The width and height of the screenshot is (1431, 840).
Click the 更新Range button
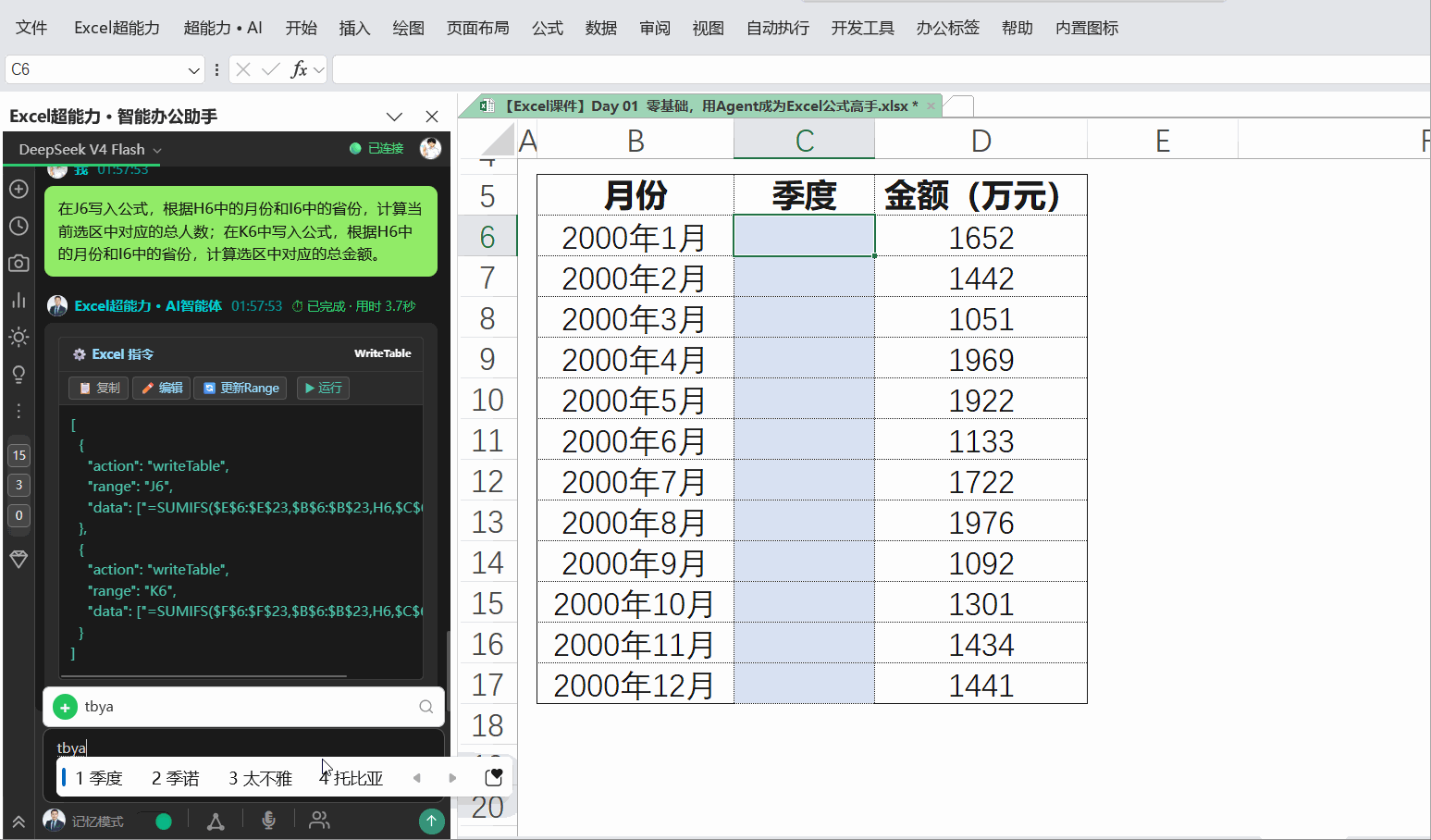[x=241, y=388]
